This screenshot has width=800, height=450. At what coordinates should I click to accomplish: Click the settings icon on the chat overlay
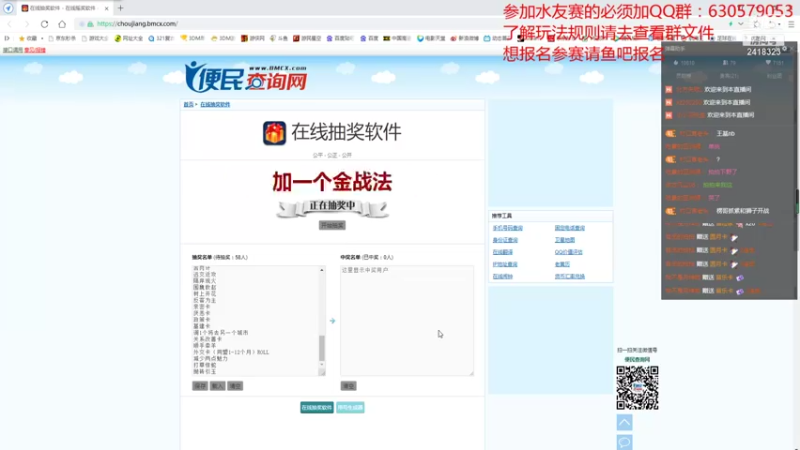(x=785, y=48)
